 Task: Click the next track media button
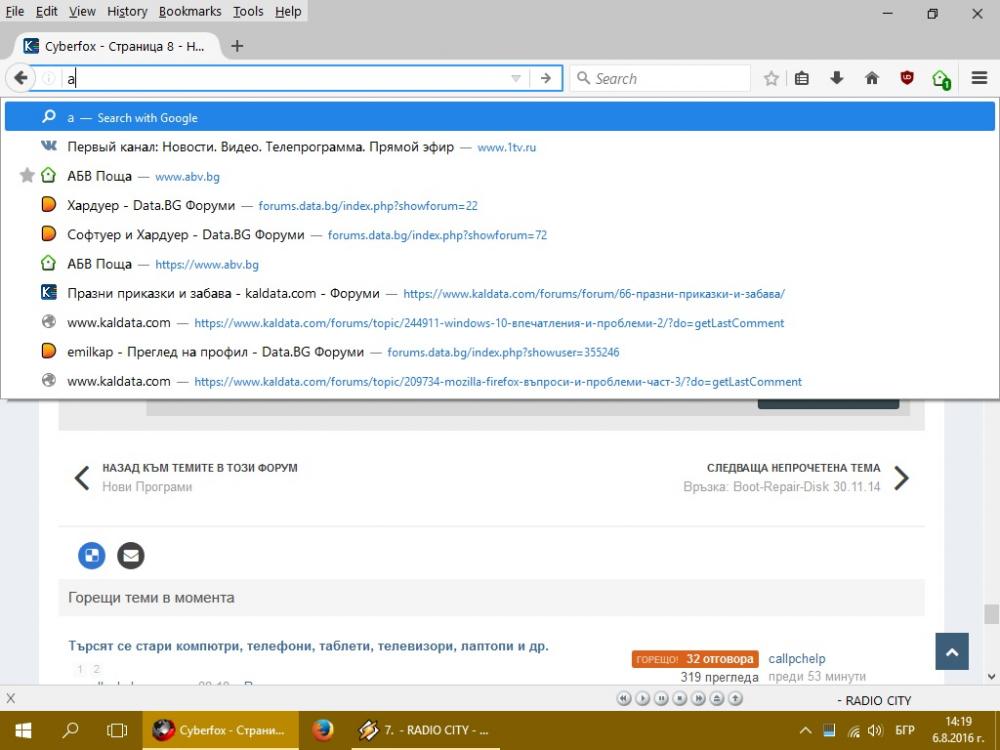[x=698, y=698]
